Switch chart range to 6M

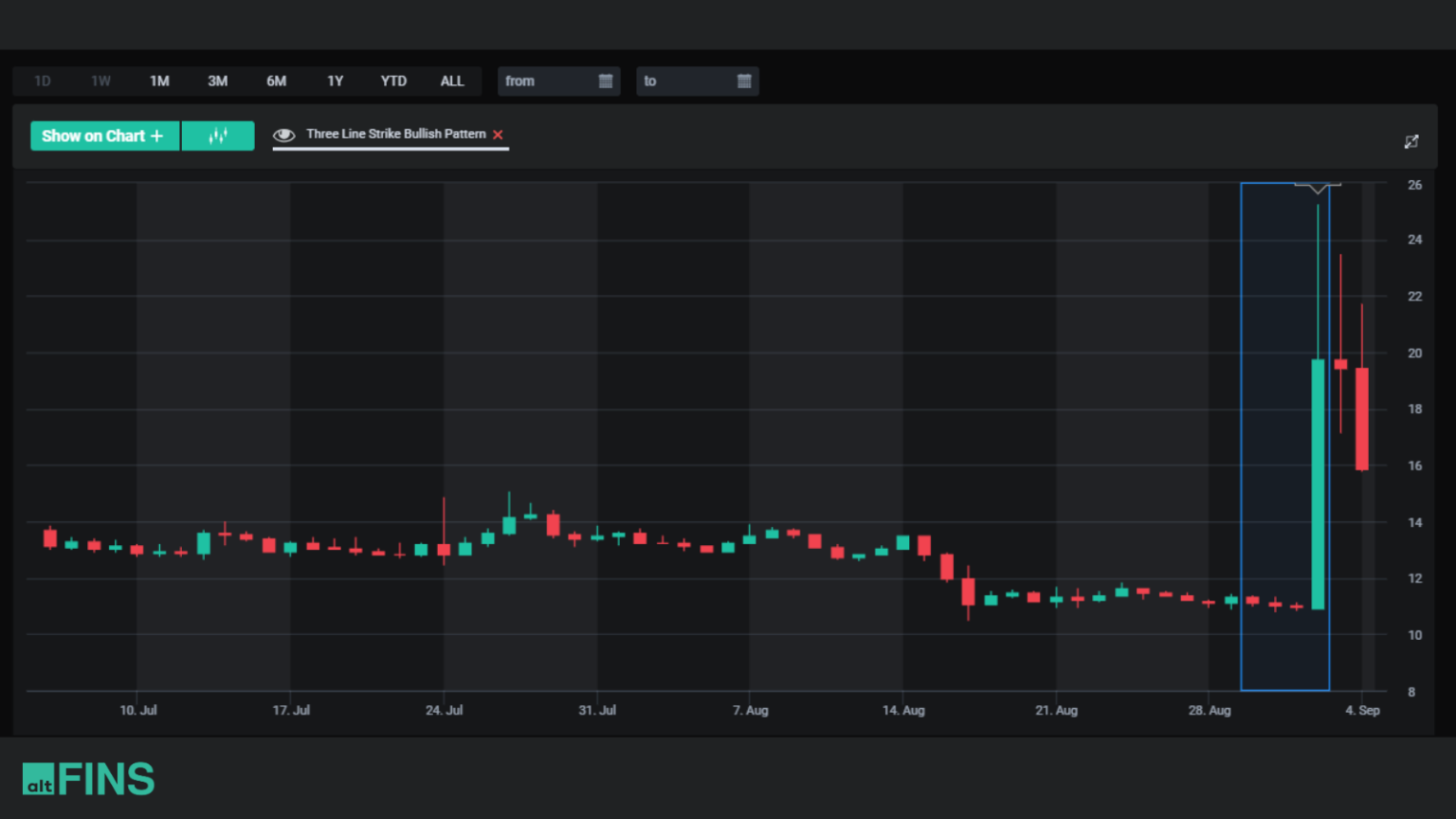[276, 82]
